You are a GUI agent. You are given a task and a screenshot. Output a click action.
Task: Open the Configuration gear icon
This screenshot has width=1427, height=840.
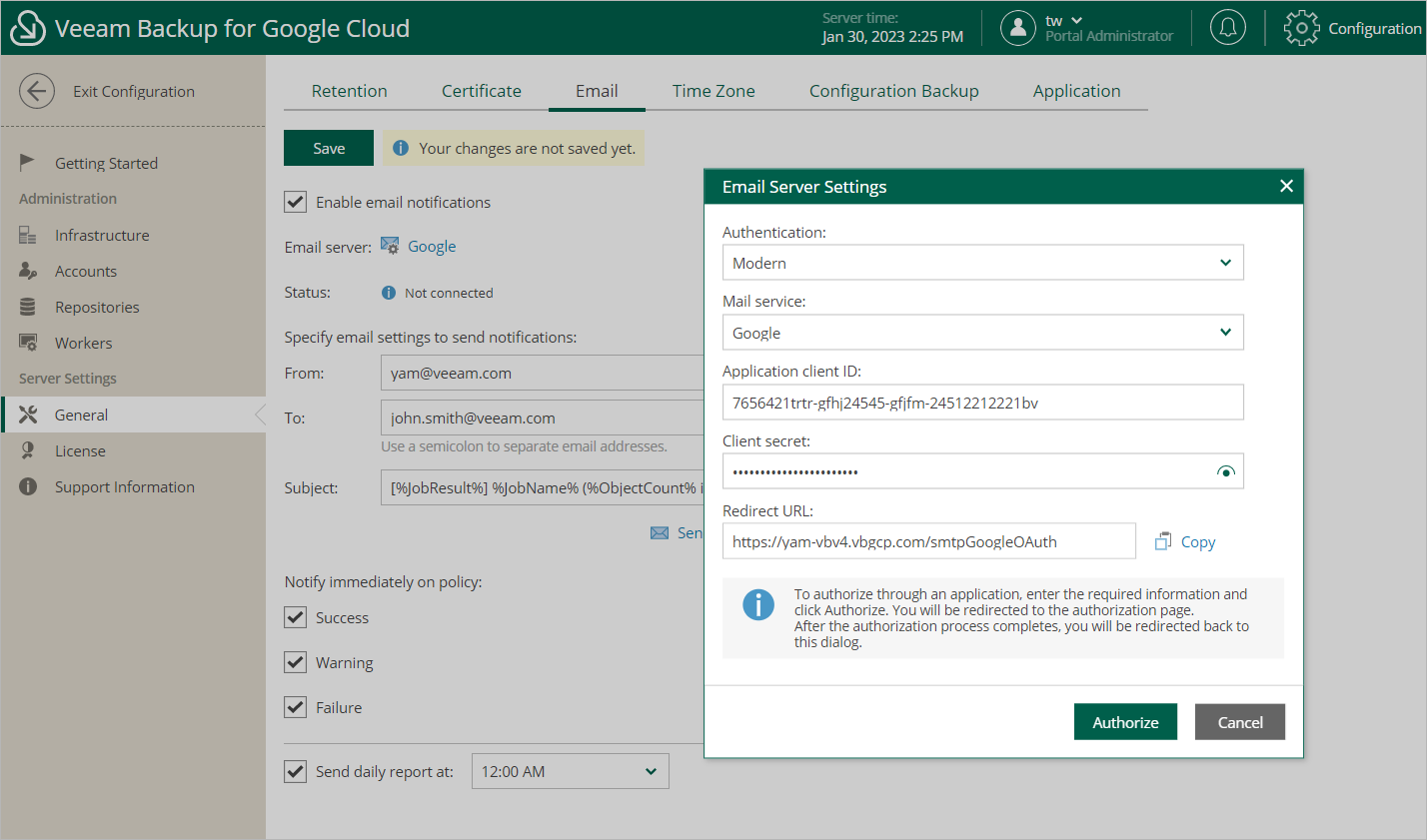[1301, 28]
